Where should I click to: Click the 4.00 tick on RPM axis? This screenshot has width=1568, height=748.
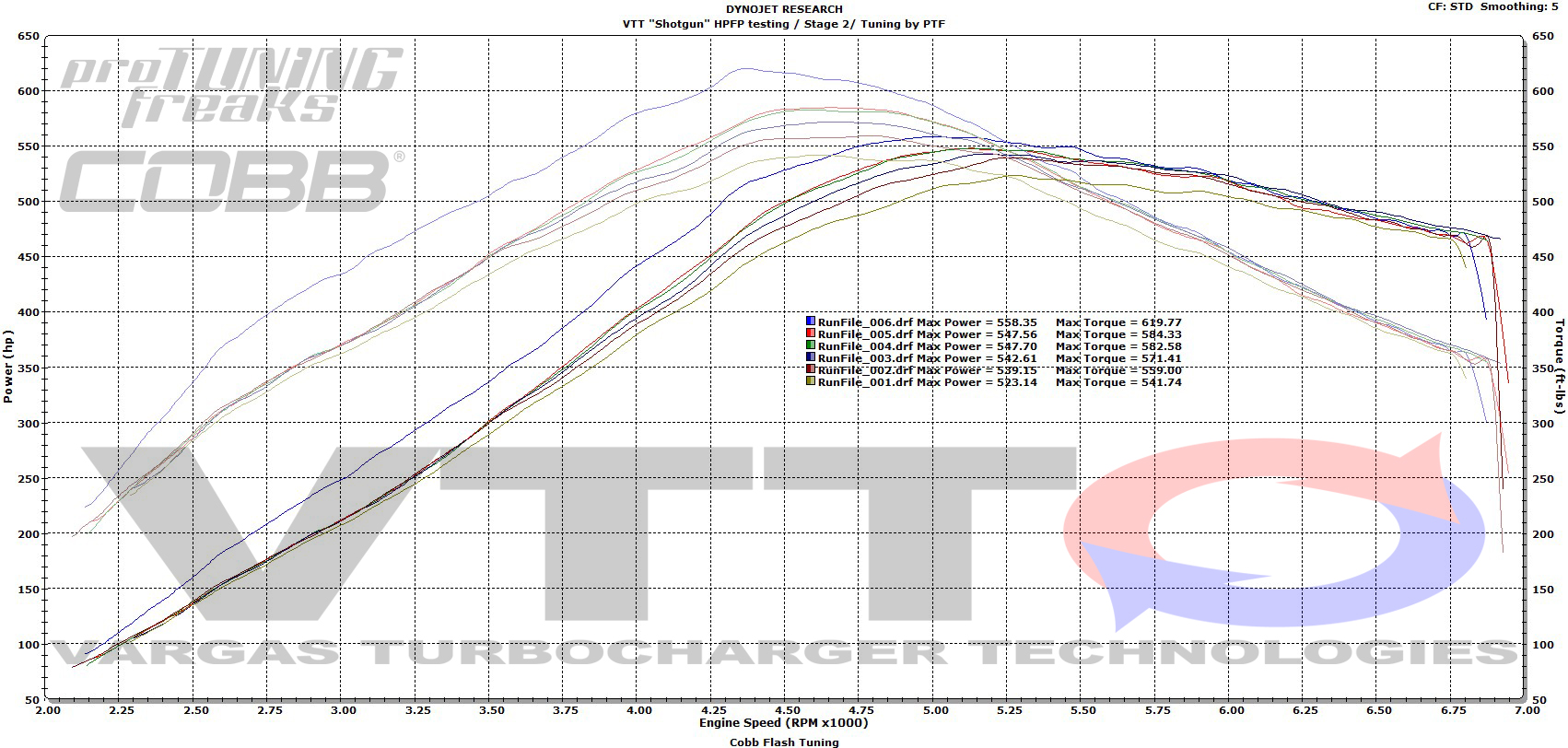pos(638,710)
